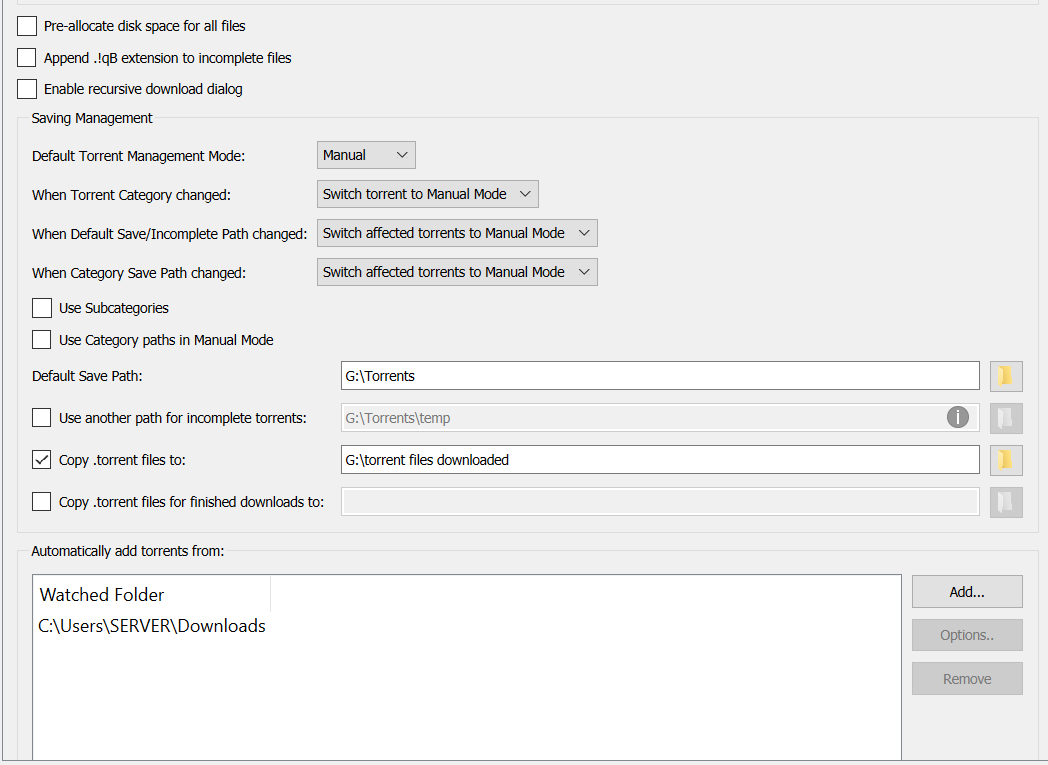Browse folder for Copy .torrent files to

[1006, 460]
